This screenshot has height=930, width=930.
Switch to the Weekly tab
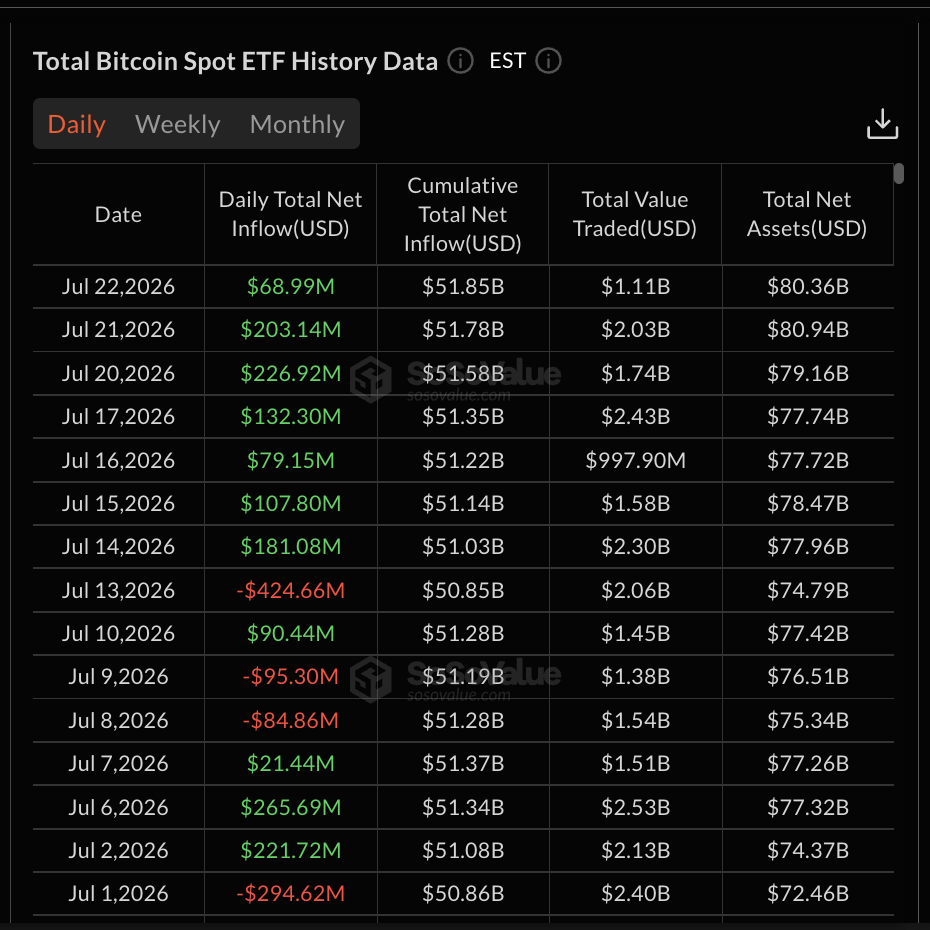point(177,124)
